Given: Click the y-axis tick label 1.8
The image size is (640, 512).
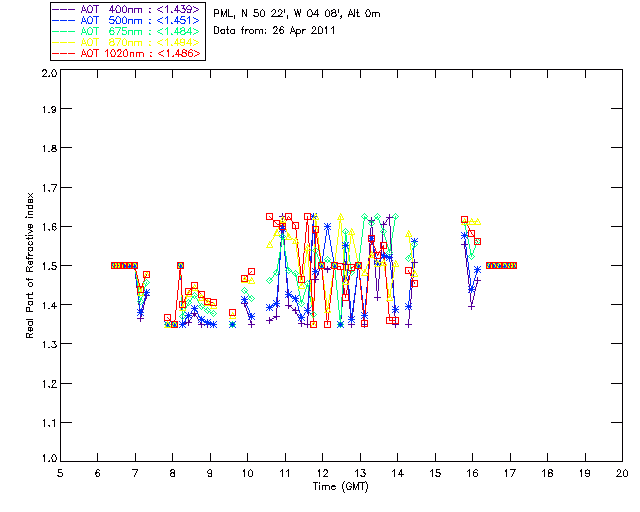Looking at the screenshot, I should tap(49, 148).
